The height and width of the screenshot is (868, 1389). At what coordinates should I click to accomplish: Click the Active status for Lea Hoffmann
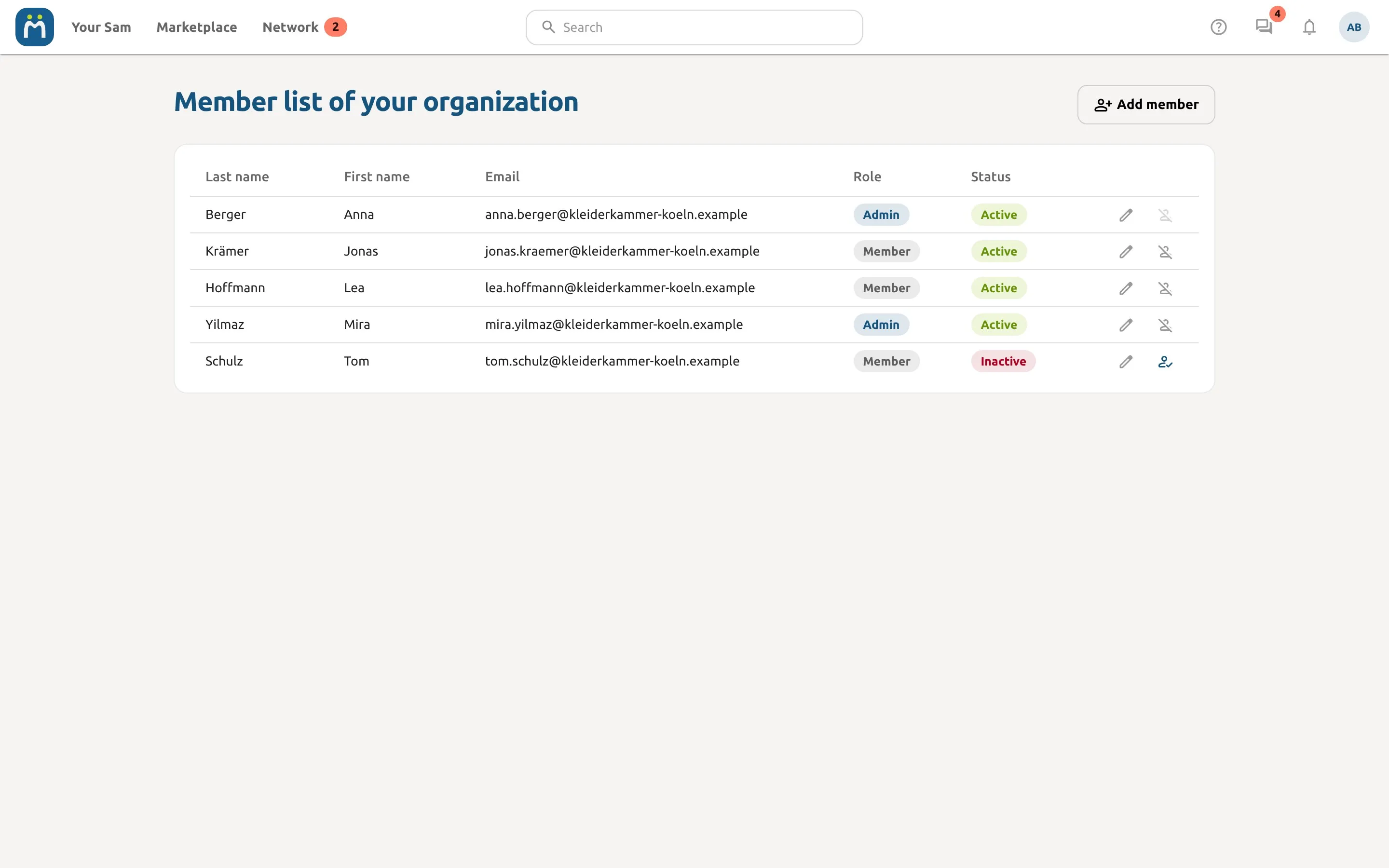coord(999,288)
